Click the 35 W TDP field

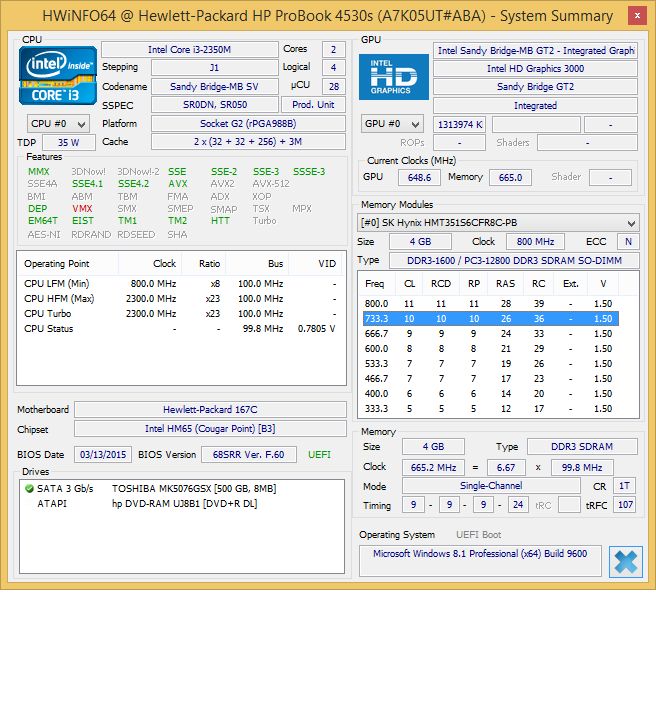click(69, 142)
